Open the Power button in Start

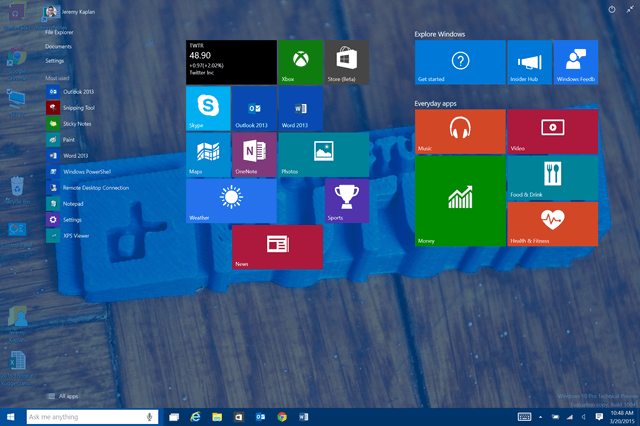(611, 9)
